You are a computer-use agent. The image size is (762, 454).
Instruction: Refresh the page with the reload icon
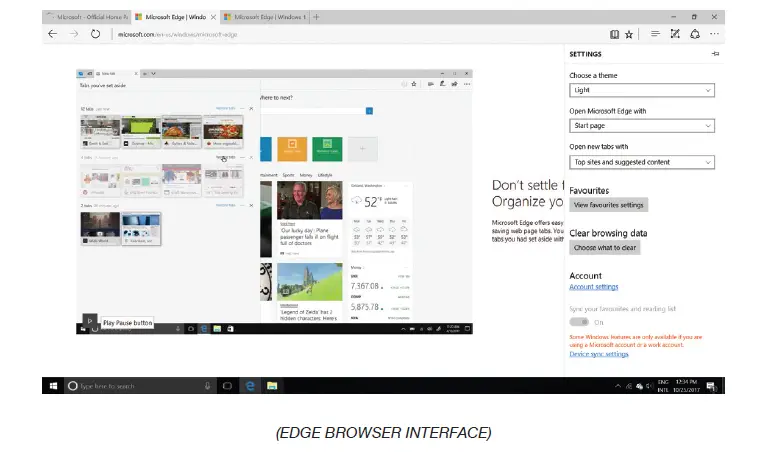[x=95, y=34]
